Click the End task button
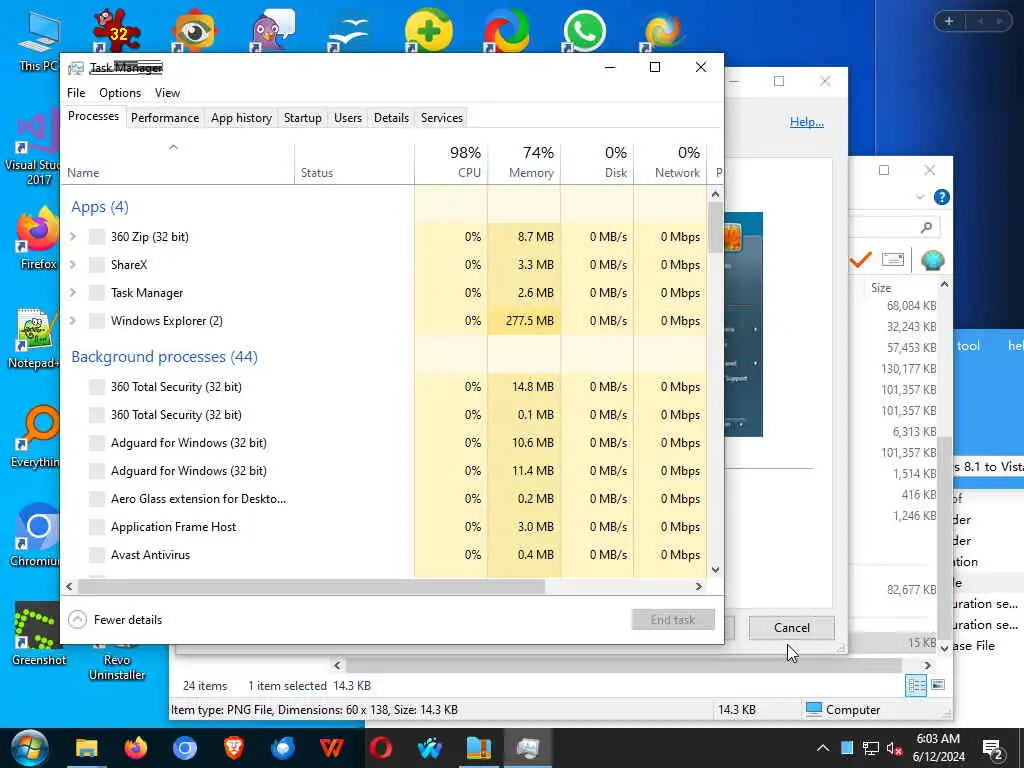Screen dimensions: 1024x768 (x=673, y=620)
